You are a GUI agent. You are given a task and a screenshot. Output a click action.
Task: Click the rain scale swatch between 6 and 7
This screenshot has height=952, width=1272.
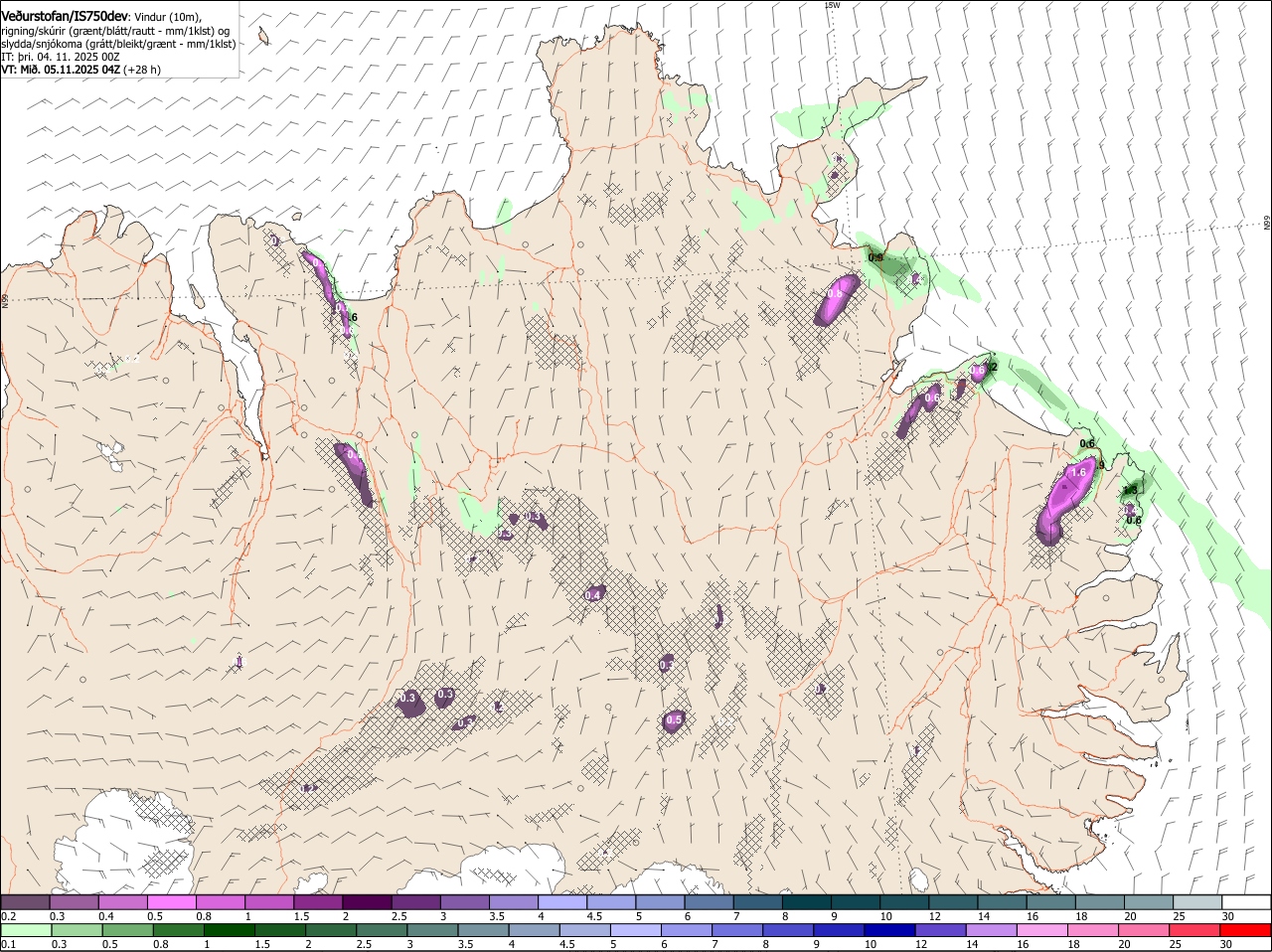[x=687, y=930]
